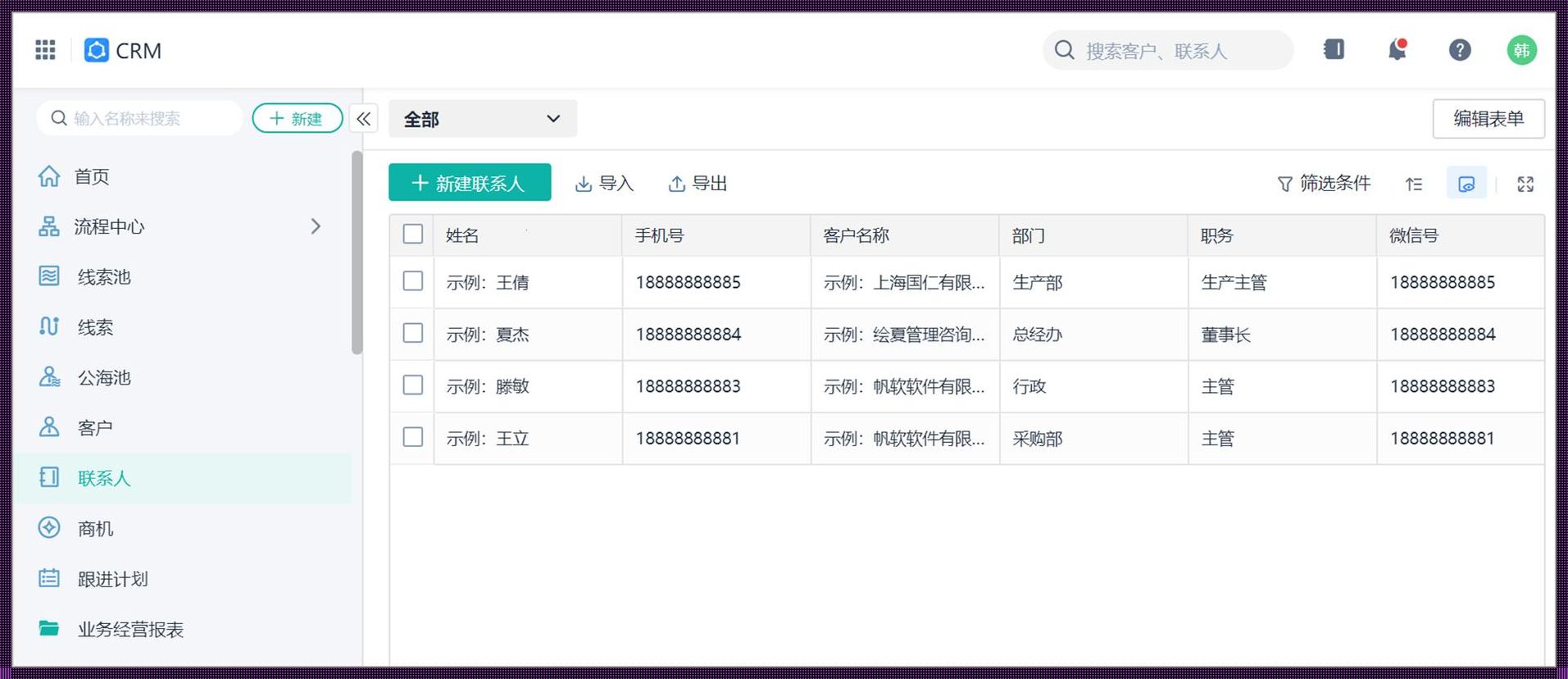
Task: Click the sort order icon in toolbar
Action: (x=1414, y=184)
